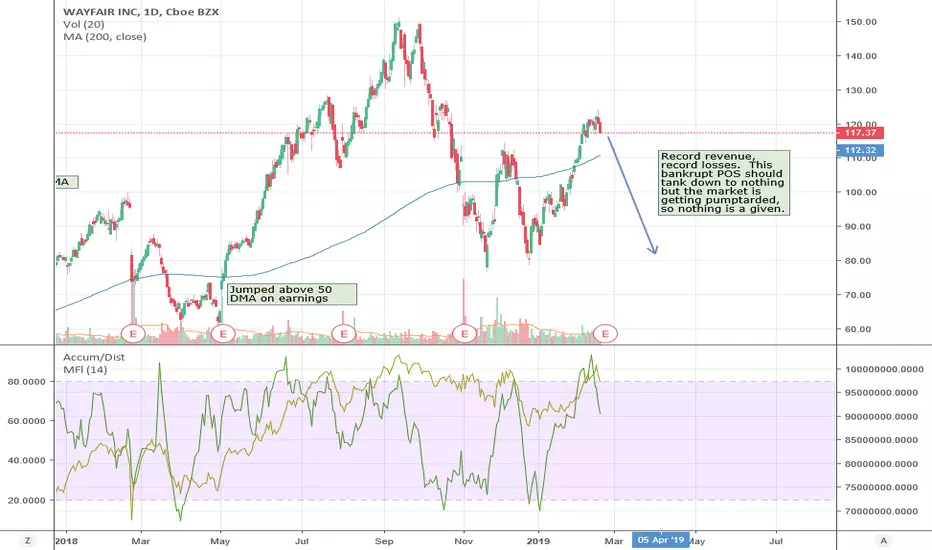Click the latest earnings E marker in Feb 2019

(x=605, y=334)
